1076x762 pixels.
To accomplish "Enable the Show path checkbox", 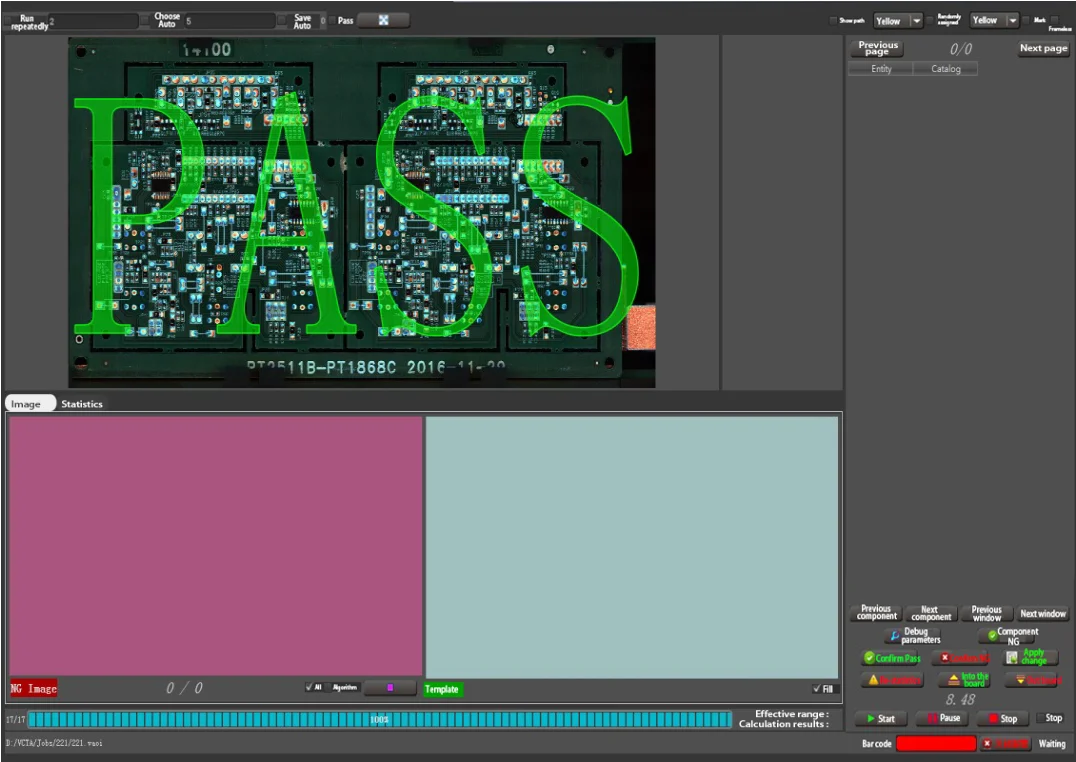I will pos(833,20).
